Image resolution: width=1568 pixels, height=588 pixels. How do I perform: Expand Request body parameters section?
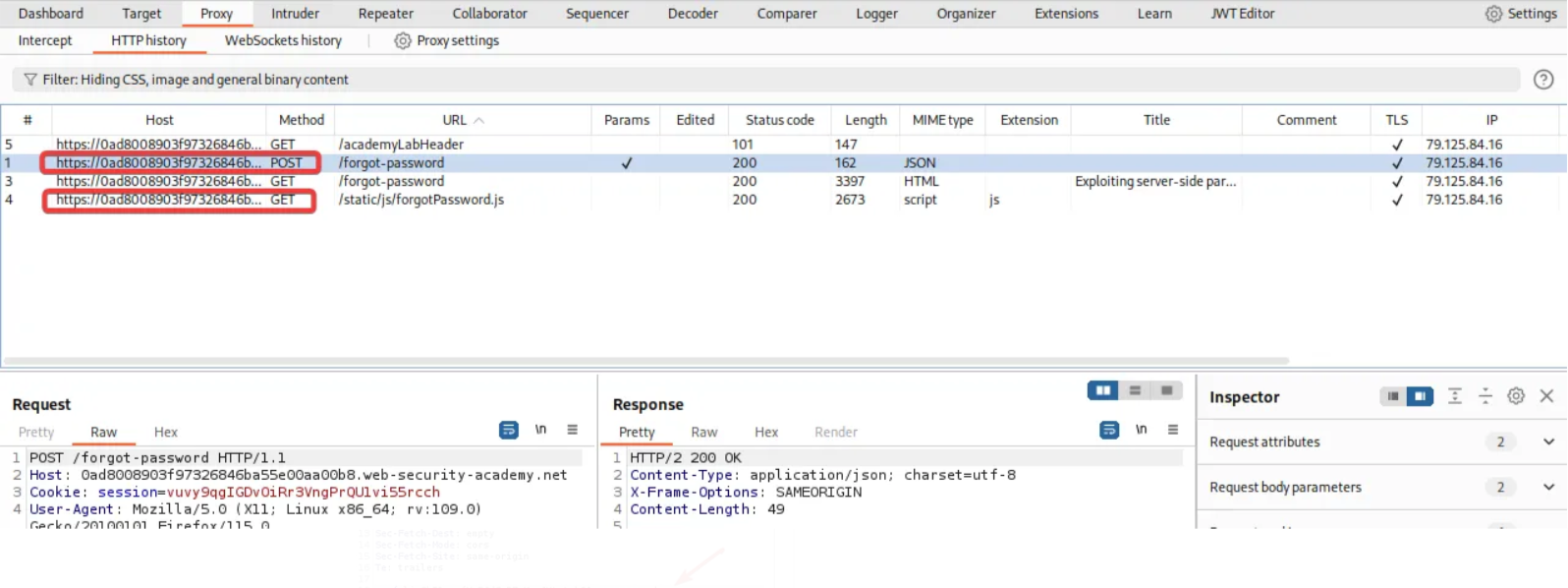click(x=1548, y=488)
